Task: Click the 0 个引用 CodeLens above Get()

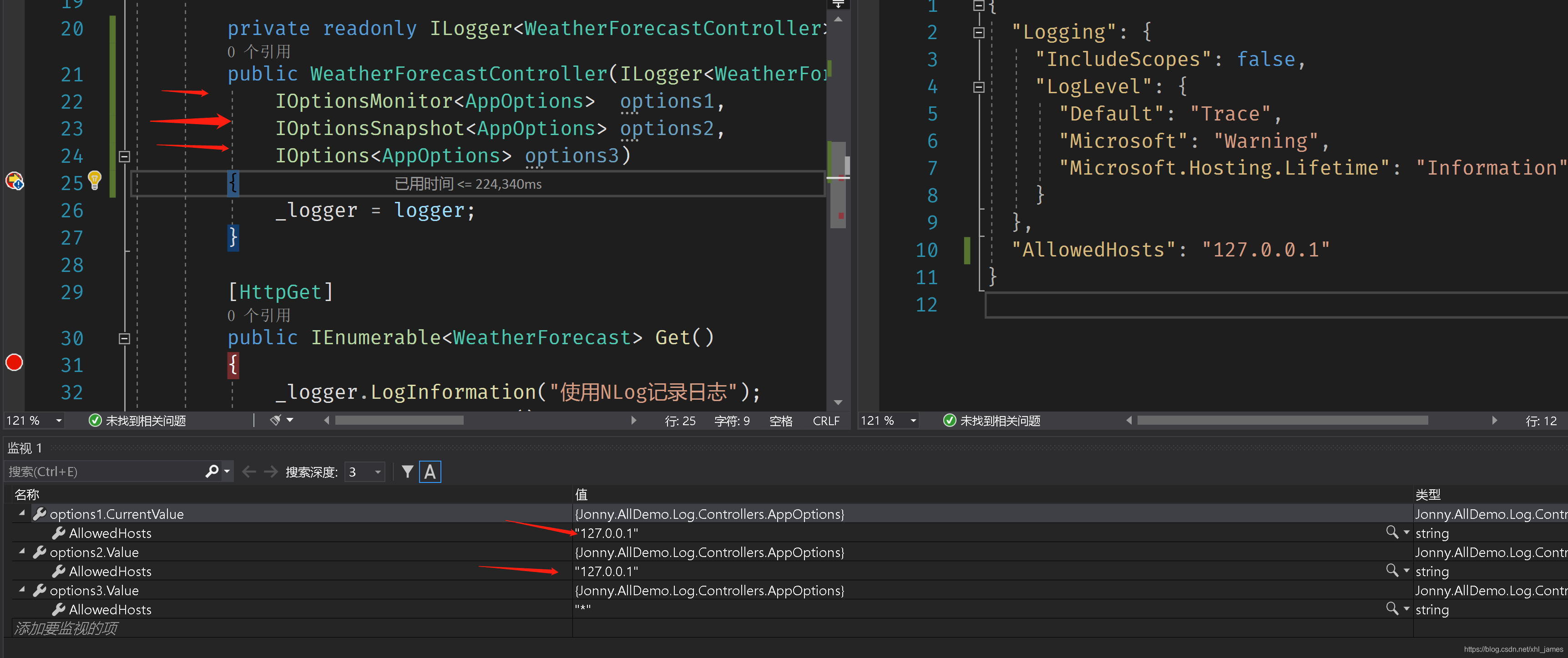Action: point(259,316)
